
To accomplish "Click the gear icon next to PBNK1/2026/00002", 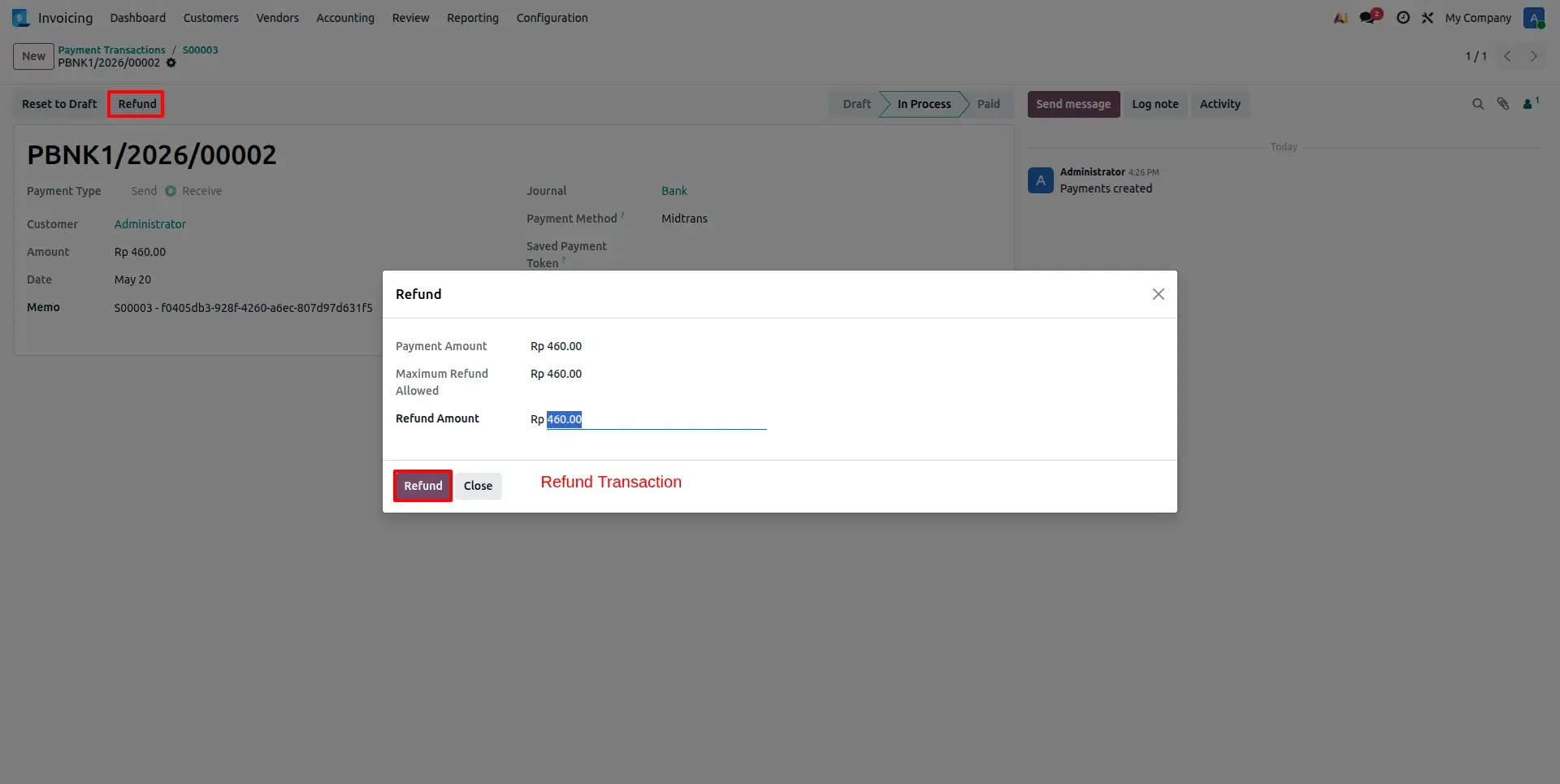I will [171, 63].
